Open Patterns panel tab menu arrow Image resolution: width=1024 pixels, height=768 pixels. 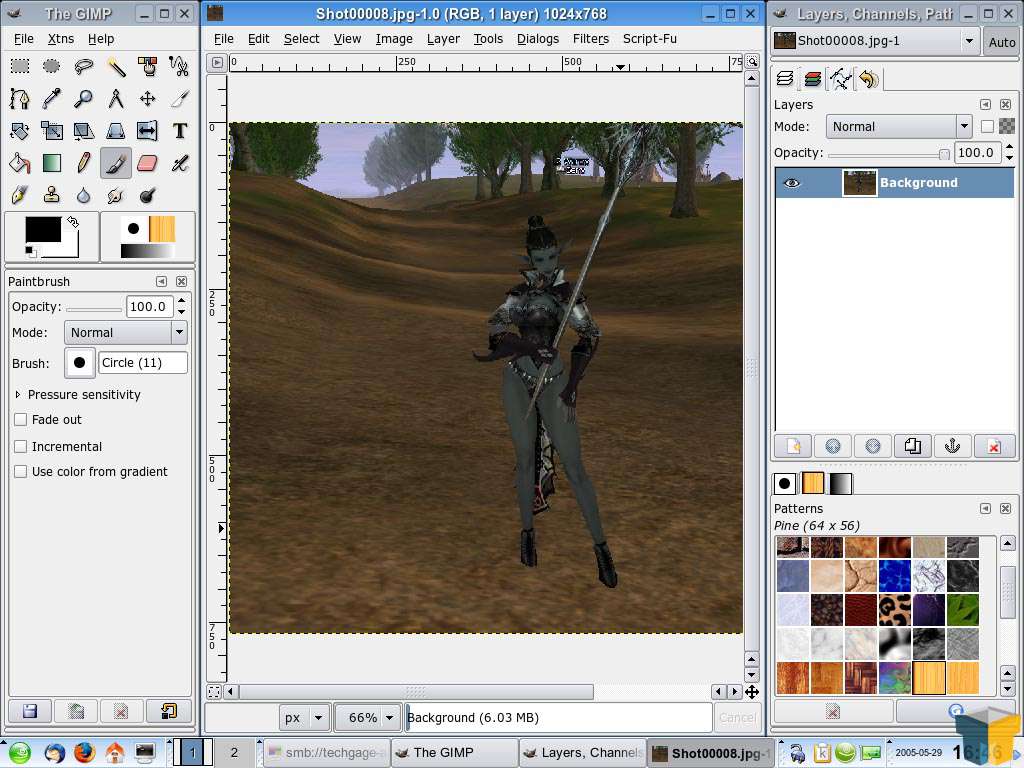pos(985,508)
